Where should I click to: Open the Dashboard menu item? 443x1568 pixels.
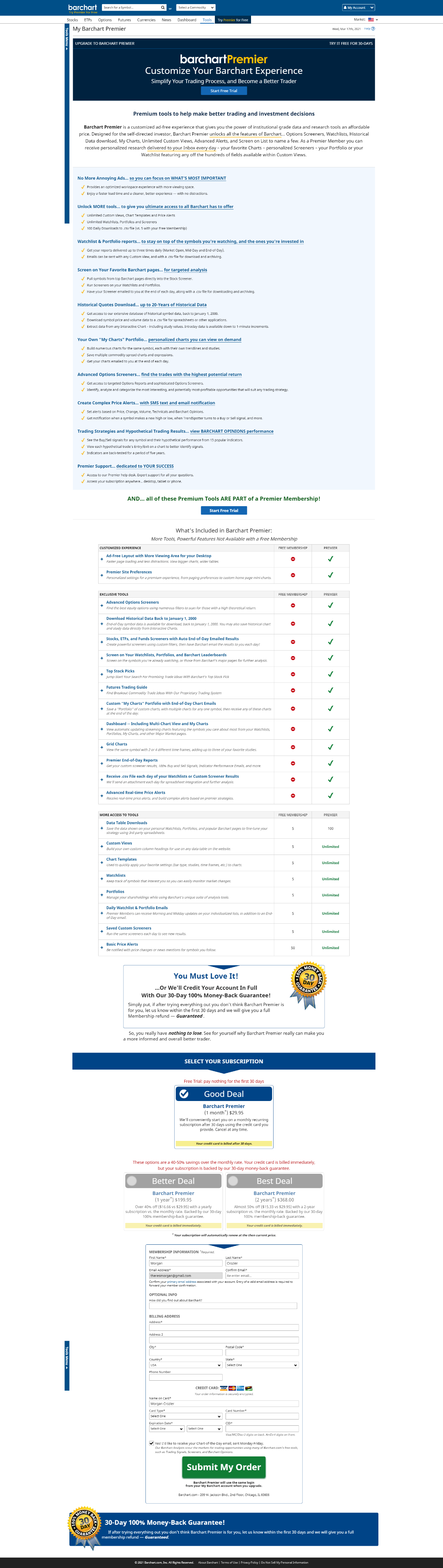tap(187, 20)
